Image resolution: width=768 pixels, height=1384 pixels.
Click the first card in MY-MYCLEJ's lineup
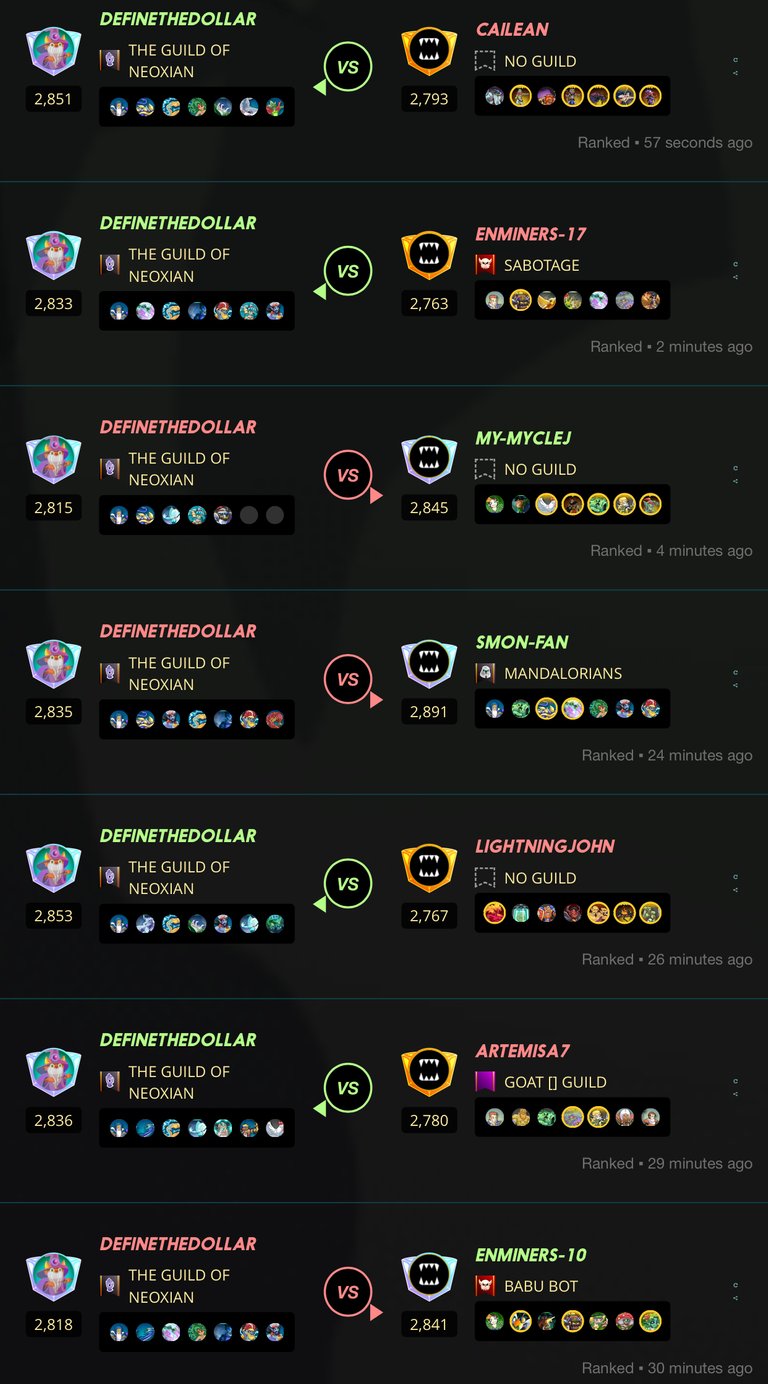[x=494, y=505]
